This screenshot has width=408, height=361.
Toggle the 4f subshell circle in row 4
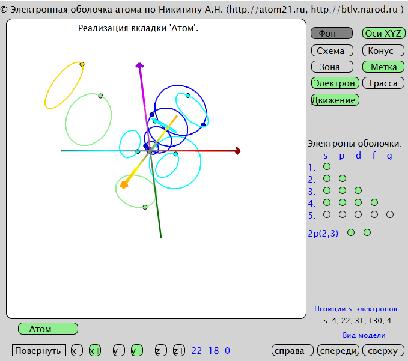(374, 202)
